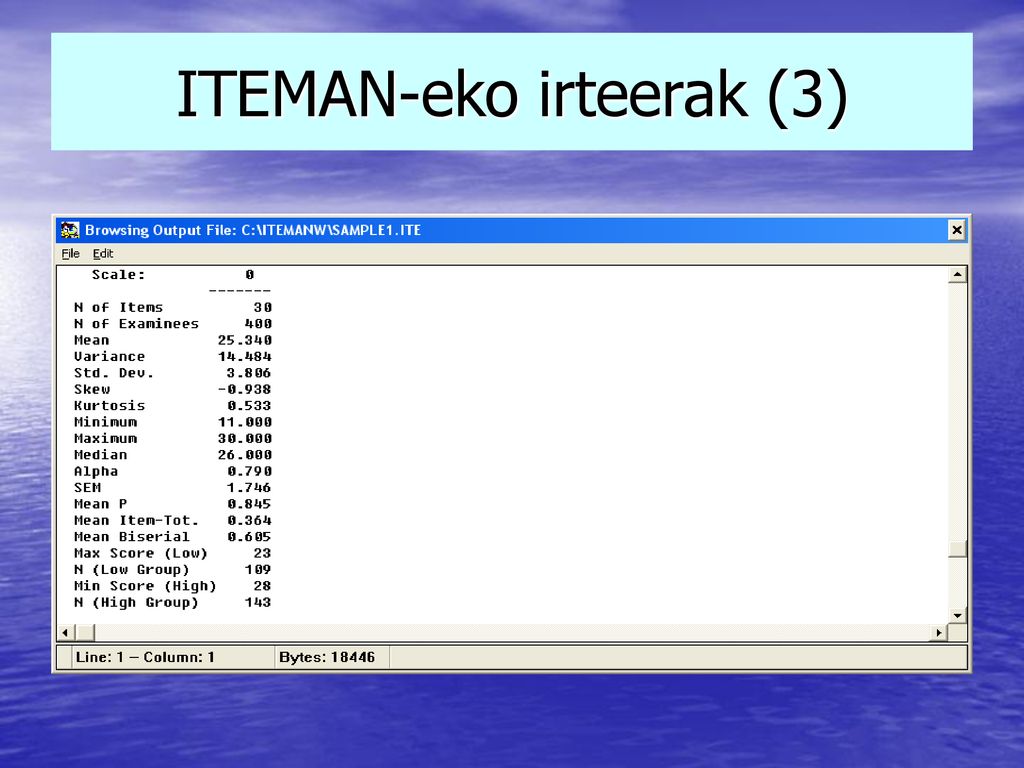Image resolution: width=1024 pixels, height=768 pixels.
Task: Click the 'Bytes: 18446' status field
Action: click(x=332, y=657)
